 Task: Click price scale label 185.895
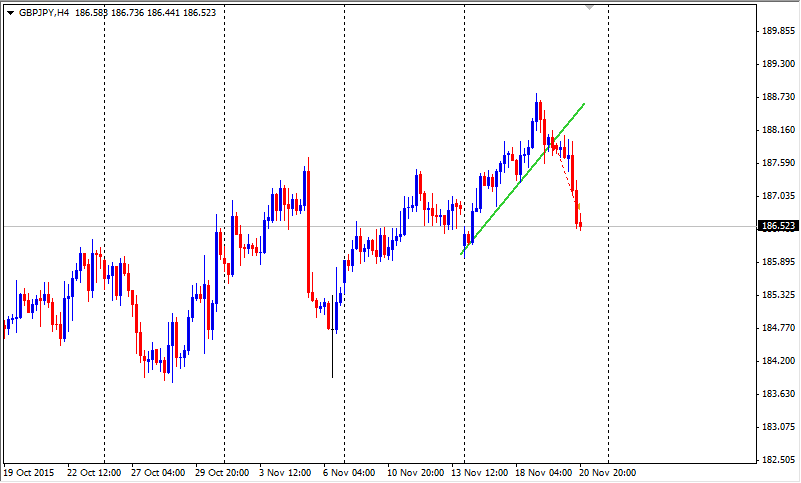[779, 262]
